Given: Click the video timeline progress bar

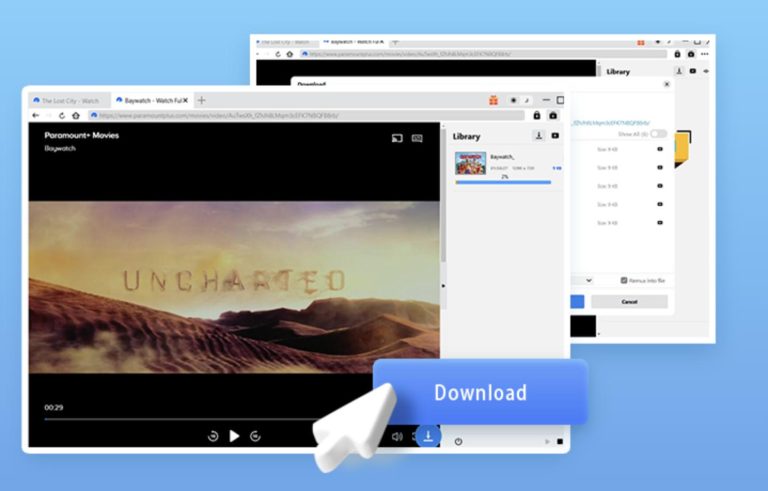Looking at the screenshot, I should click(200, 419).
